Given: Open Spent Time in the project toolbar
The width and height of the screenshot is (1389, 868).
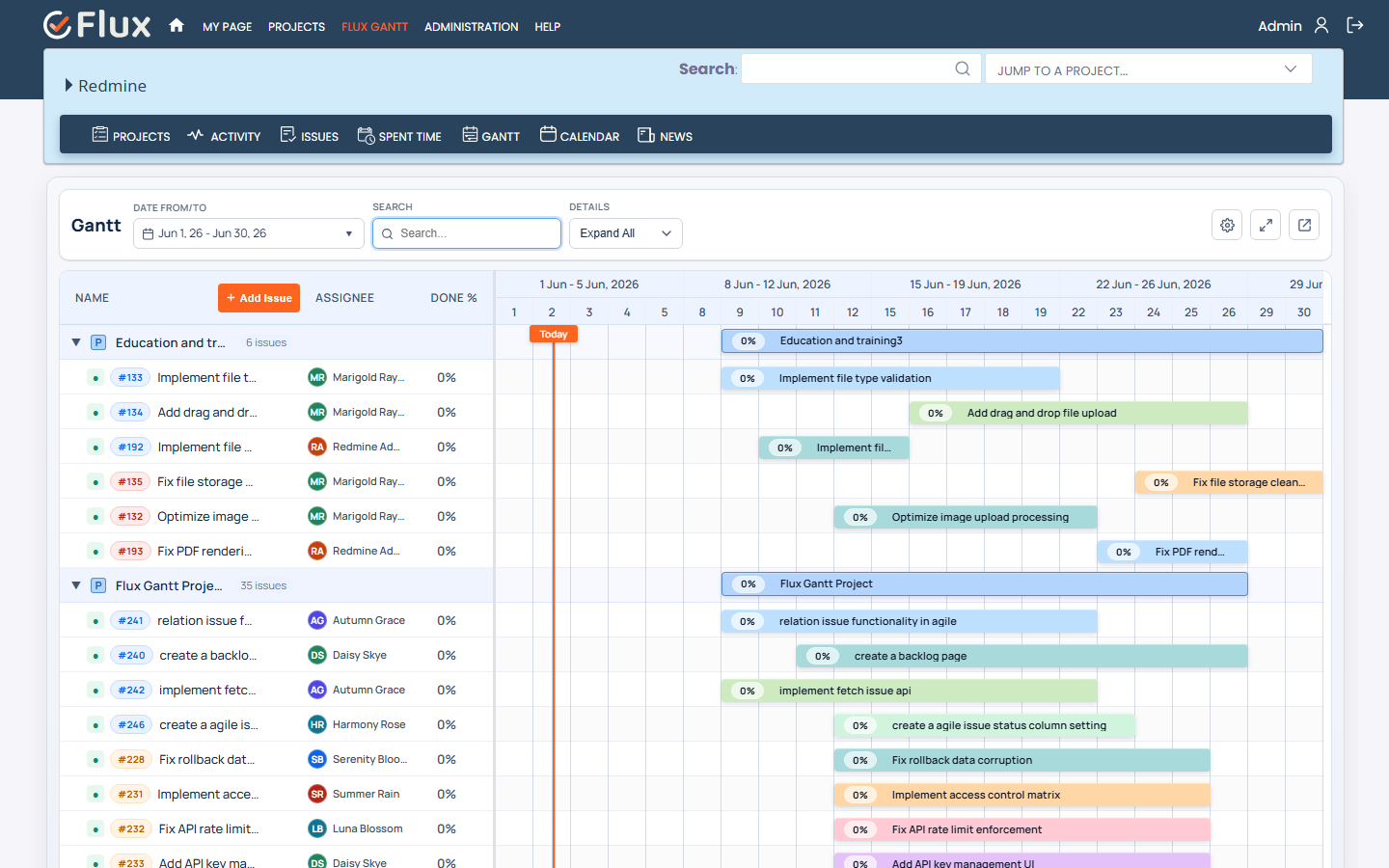Looking at the screenshot, I should pos(399,135).
